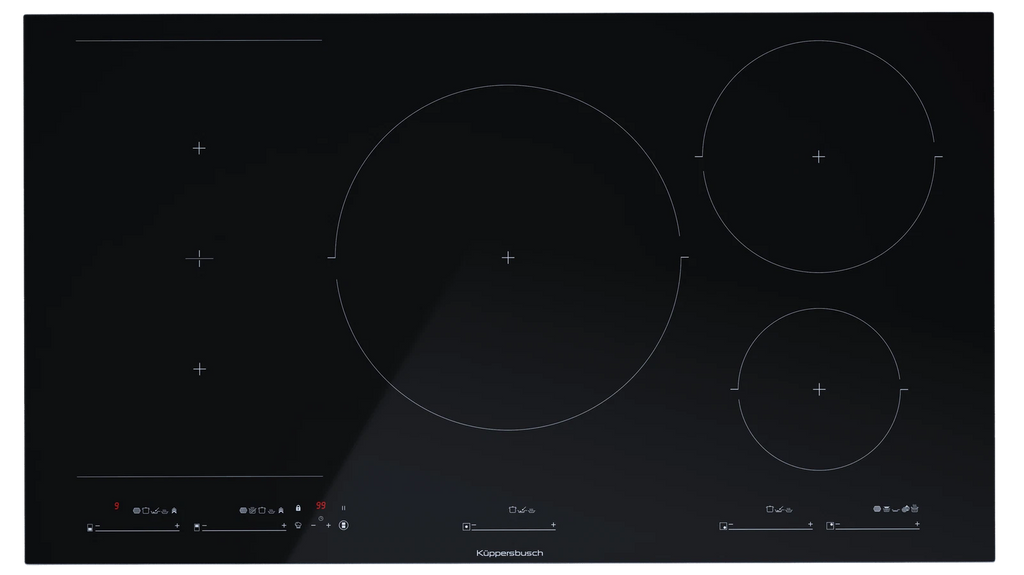Viewport: 1024px width, 575px height.
Task: Select center zone indicator with centered dot
Action: (x=466, y=527)
